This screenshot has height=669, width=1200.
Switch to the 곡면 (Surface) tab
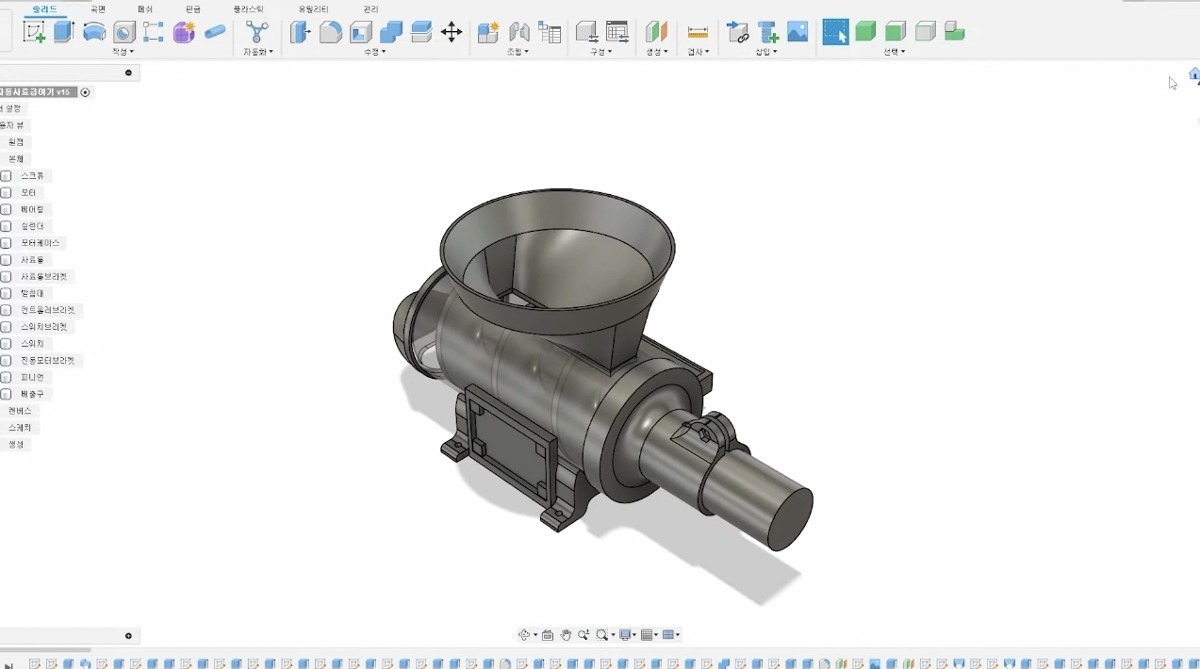(x=98, y=9)
